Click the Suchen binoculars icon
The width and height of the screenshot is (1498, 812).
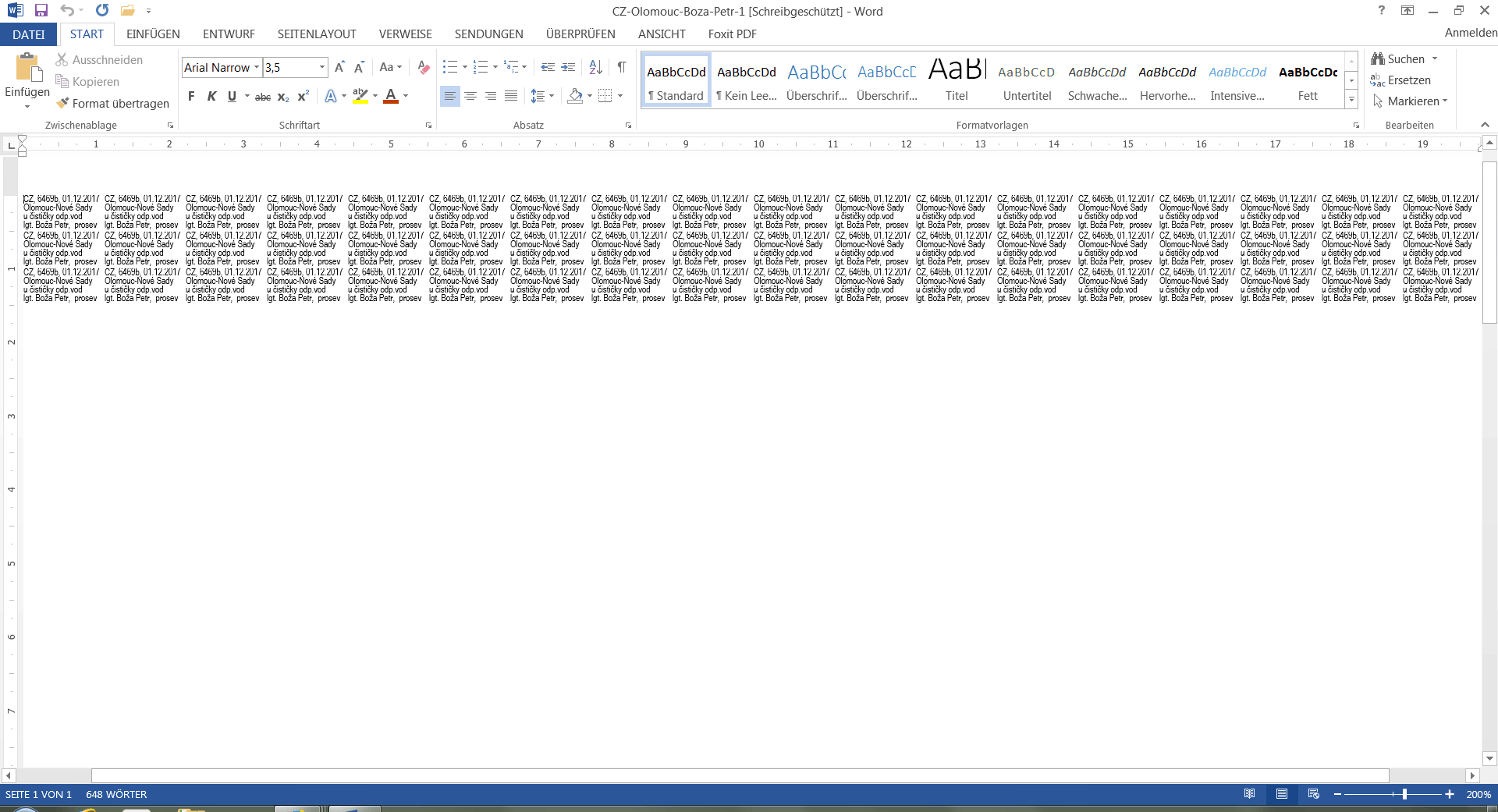(1378, 59)
